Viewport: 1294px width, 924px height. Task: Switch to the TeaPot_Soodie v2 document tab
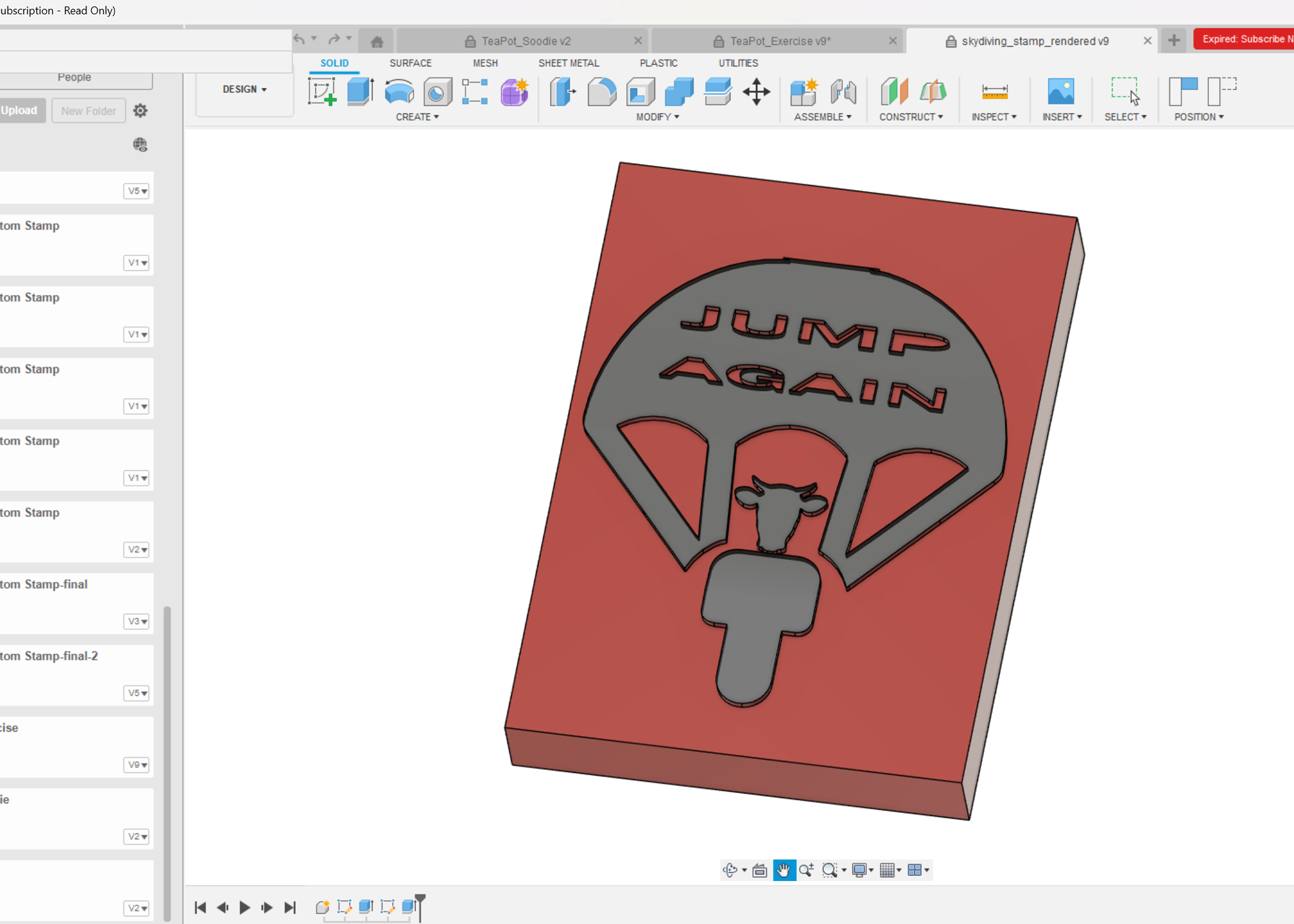click(526, 41)
